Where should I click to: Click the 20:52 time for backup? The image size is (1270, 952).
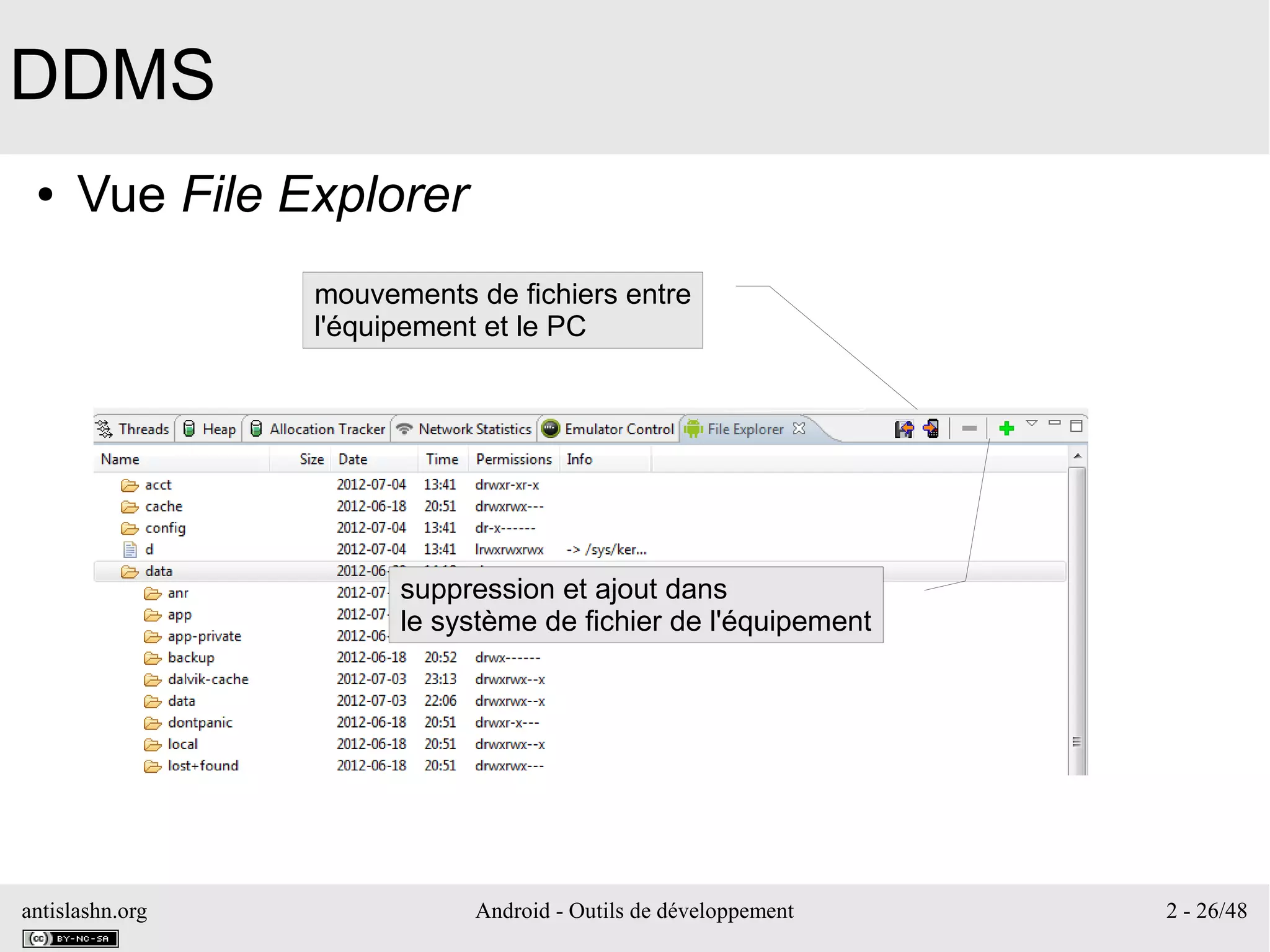tap(440, 658)
